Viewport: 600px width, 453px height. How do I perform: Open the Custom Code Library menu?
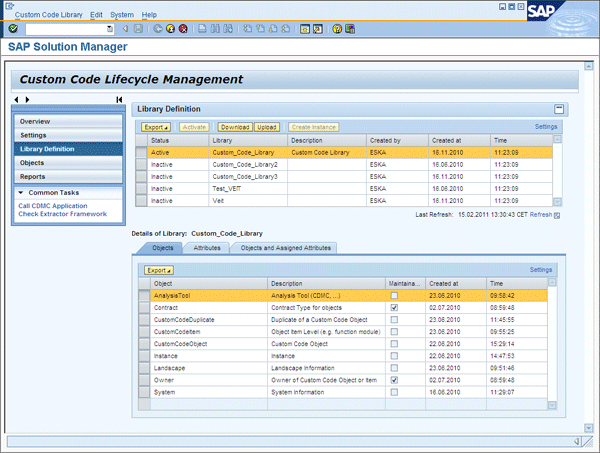[49, 15]
